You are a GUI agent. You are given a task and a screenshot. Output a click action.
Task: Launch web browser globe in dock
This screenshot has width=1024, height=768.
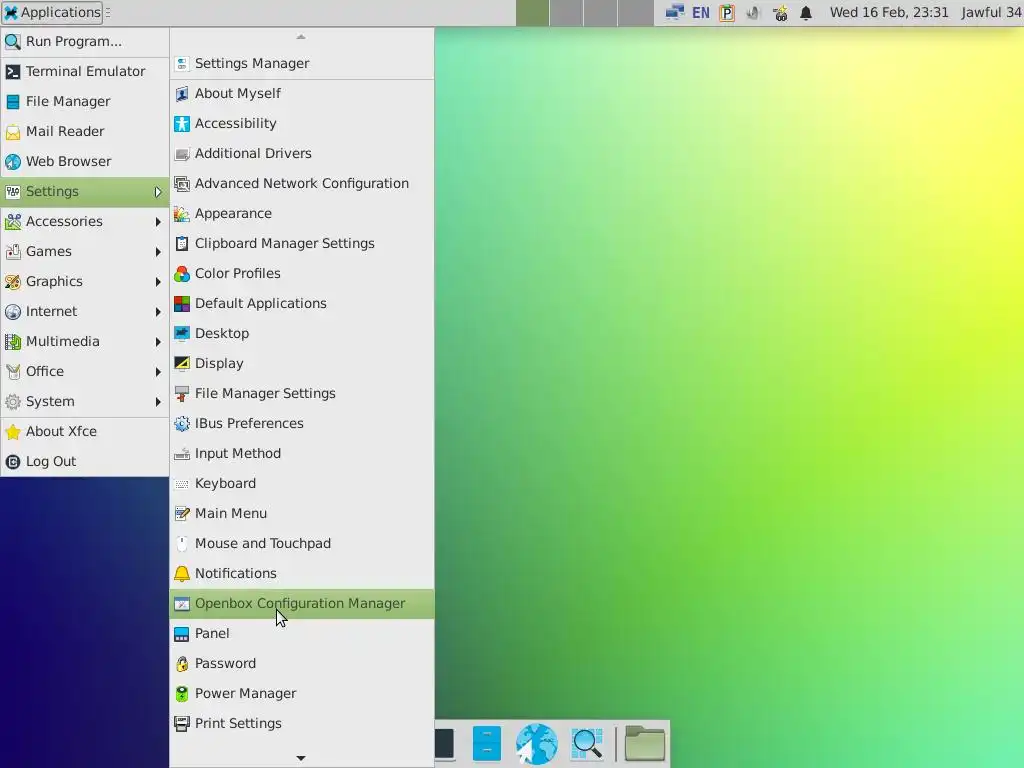[x=536, y=744]
